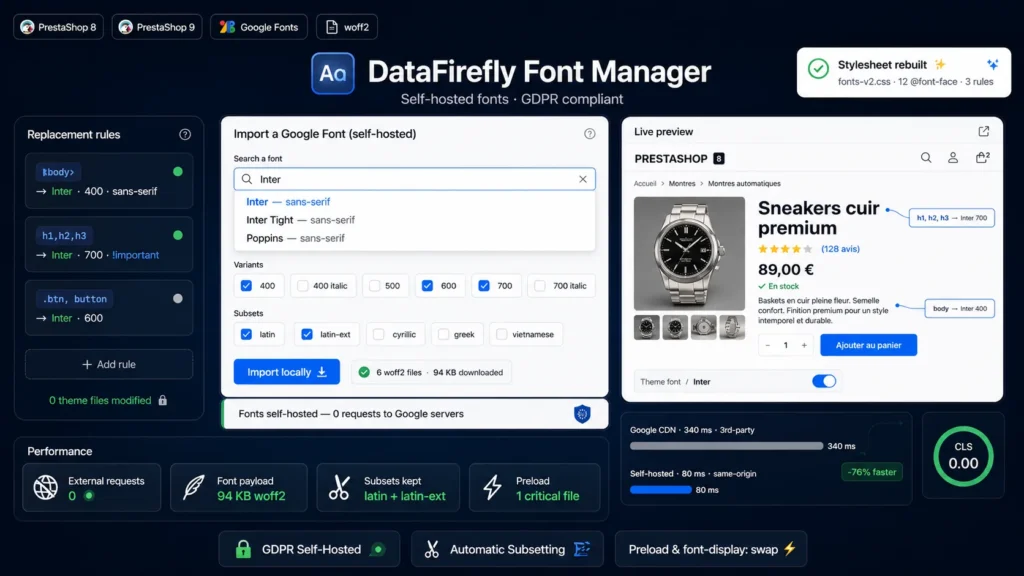The height and width of the screenshot is (576, 1024).
Task: Clear the font search field with X
Action: point(583,179)
